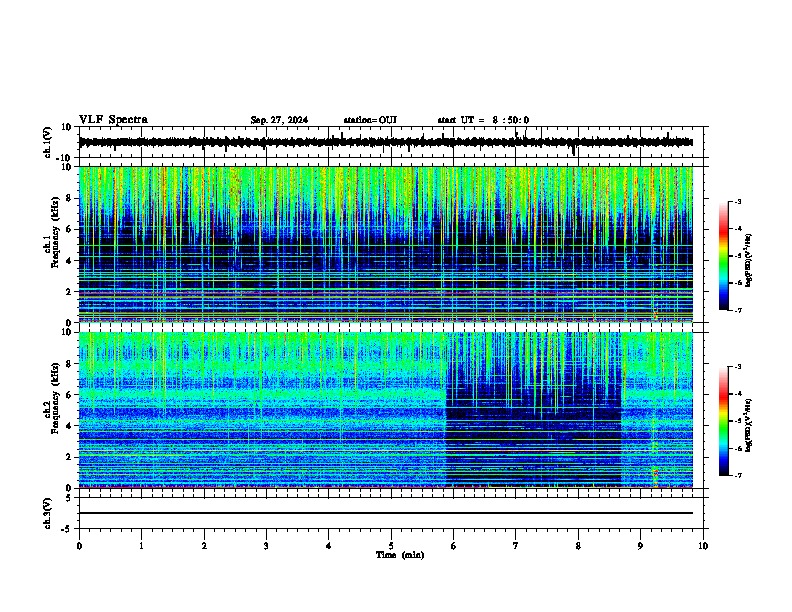Click the "VLF Spectra" plot title

coord(113,119)
